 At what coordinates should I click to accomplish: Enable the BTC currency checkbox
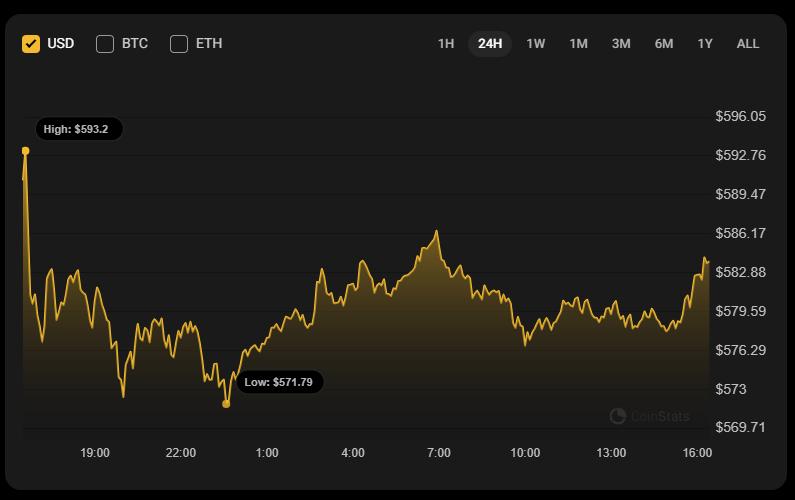coord(105,43)
